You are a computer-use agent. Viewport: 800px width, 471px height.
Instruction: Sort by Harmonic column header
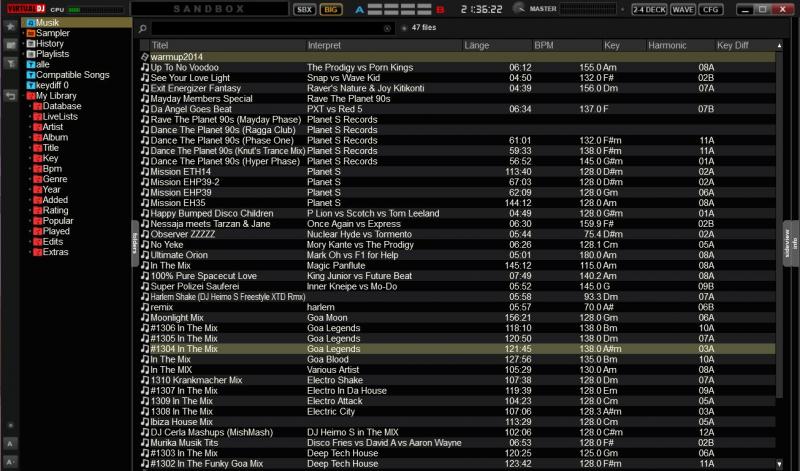667,46
